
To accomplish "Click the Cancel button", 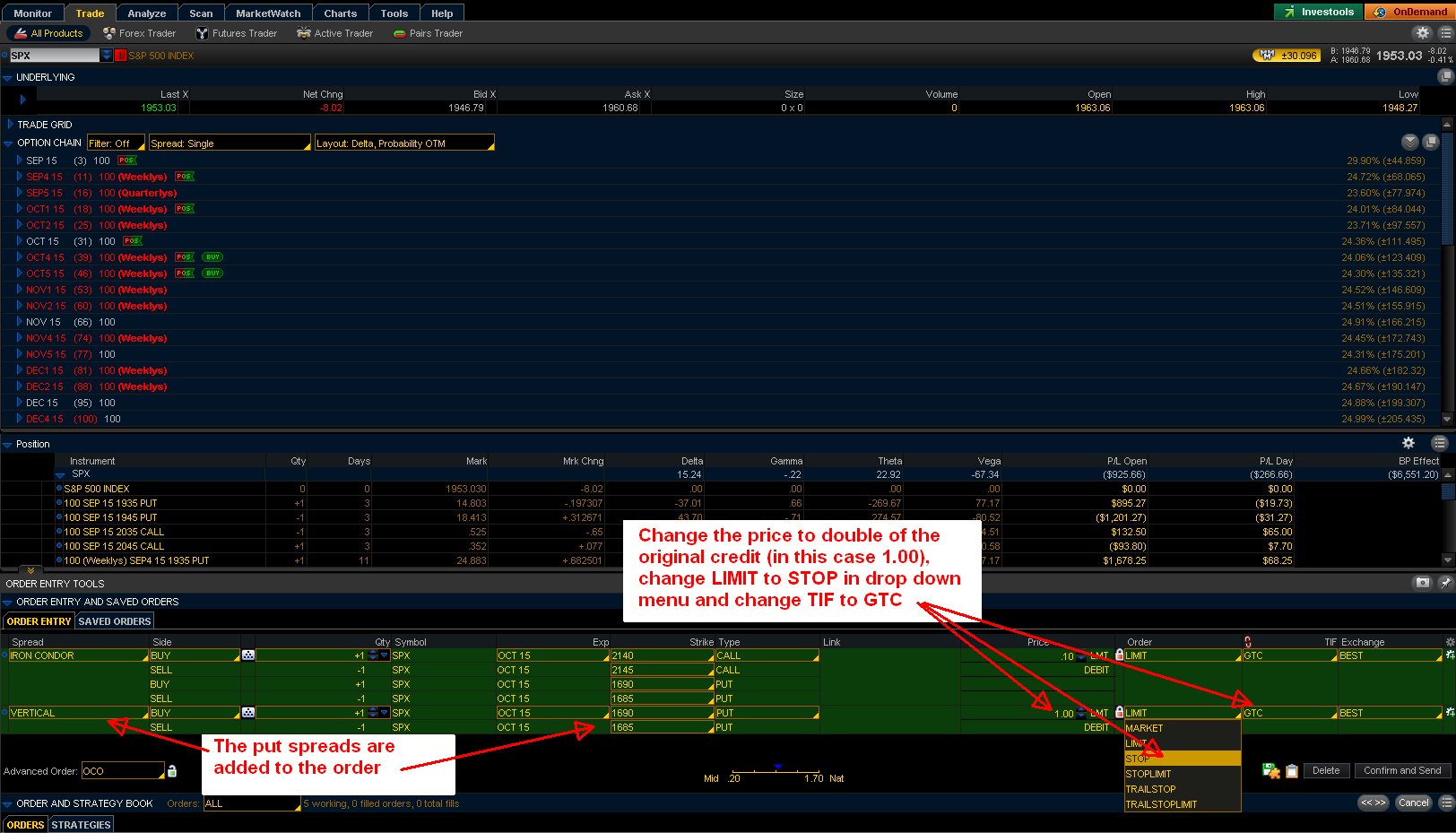I will [x=1414, y=803].
